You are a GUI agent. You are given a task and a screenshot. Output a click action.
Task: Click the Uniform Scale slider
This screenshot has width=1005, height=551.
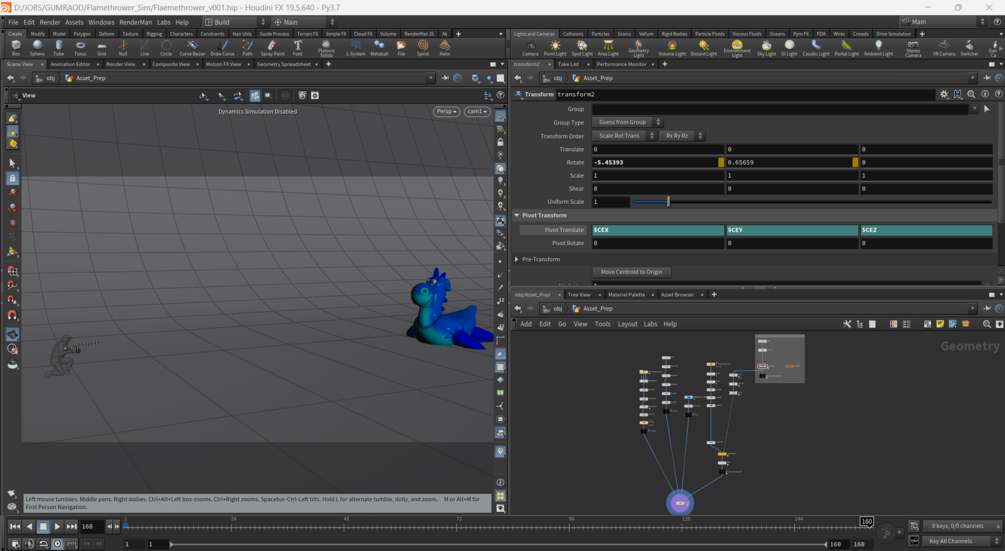(812, 202)
